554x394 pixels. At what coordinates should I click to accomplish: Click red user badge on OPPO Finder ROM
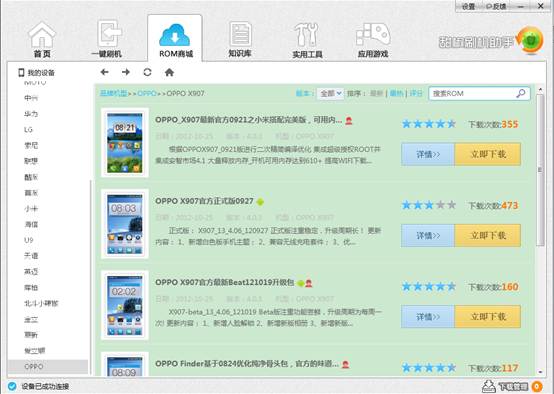346,364
